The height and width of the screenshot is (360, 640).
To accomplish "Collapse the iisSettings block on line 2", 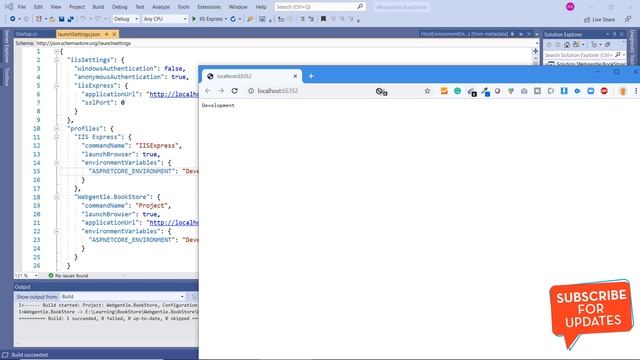I will [57, 60].
